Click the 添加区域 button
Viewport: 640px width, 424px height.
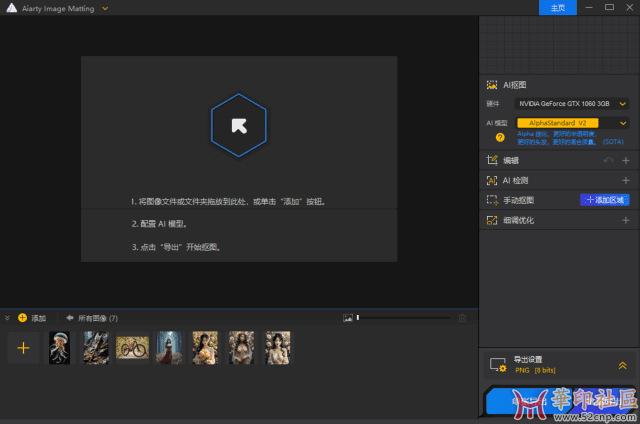pyautogui.click(x=604, y=200)
